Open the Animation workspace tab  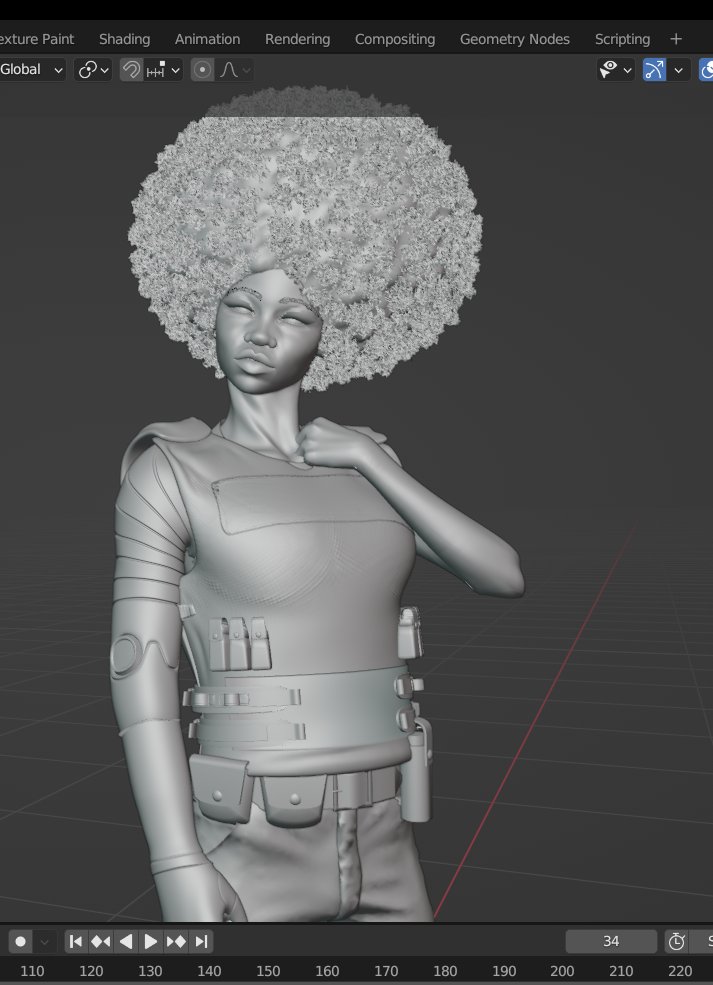pos(207,39)
